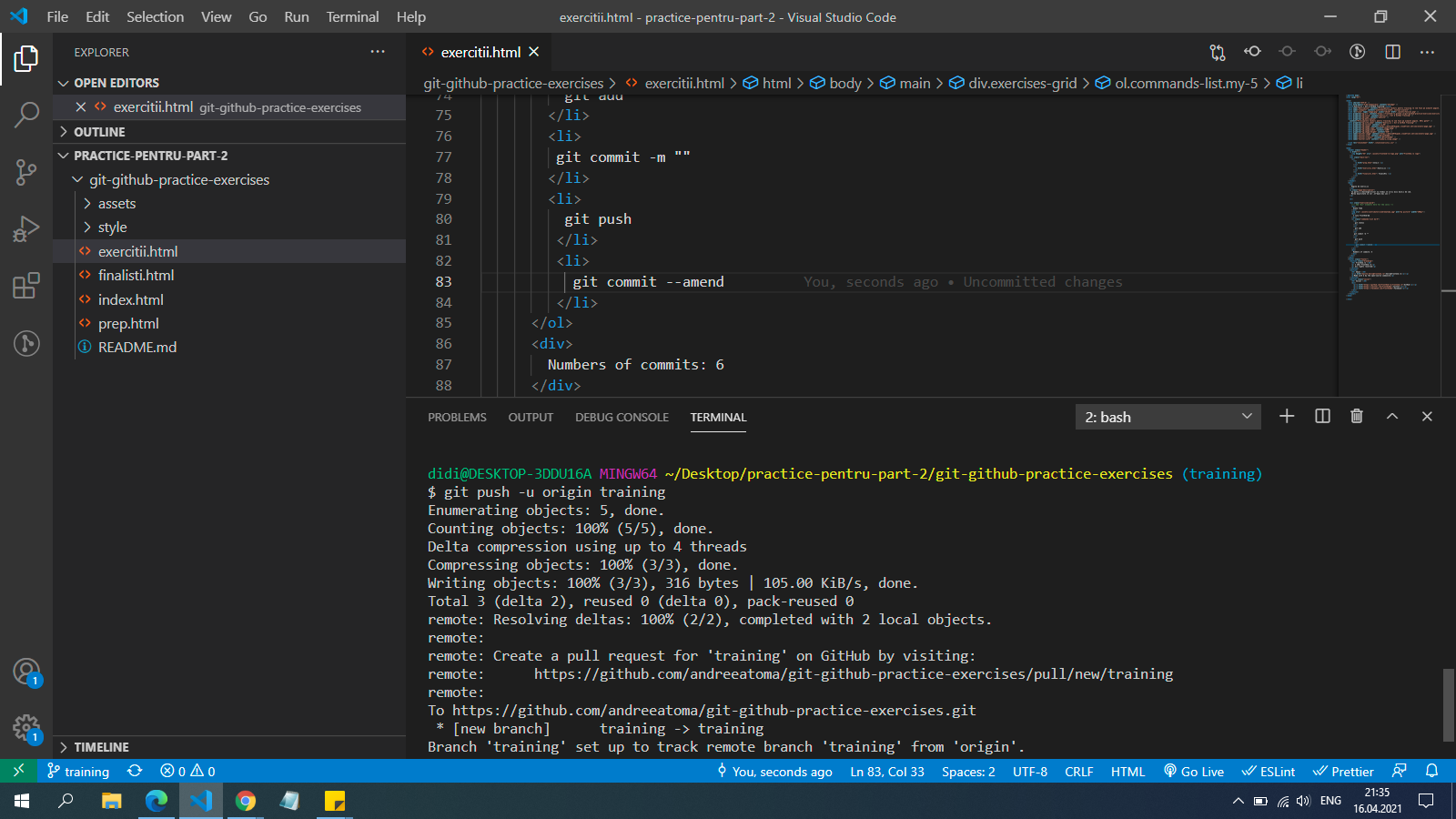Open the '2: bash' terminal dropdown
1456x819 pixels.
tap(1168, 417)
